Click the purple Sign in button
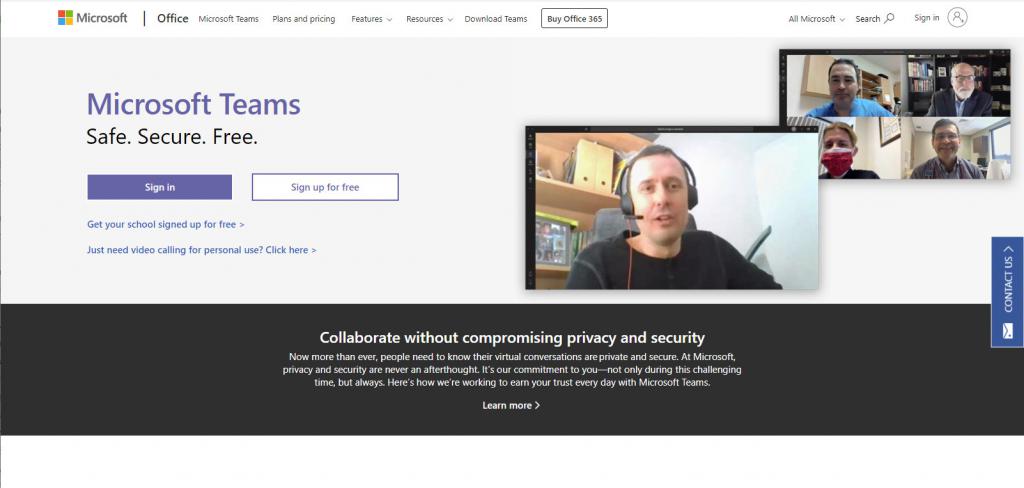The width and height of the screenshot is (1024, 488). pos(159,187)
